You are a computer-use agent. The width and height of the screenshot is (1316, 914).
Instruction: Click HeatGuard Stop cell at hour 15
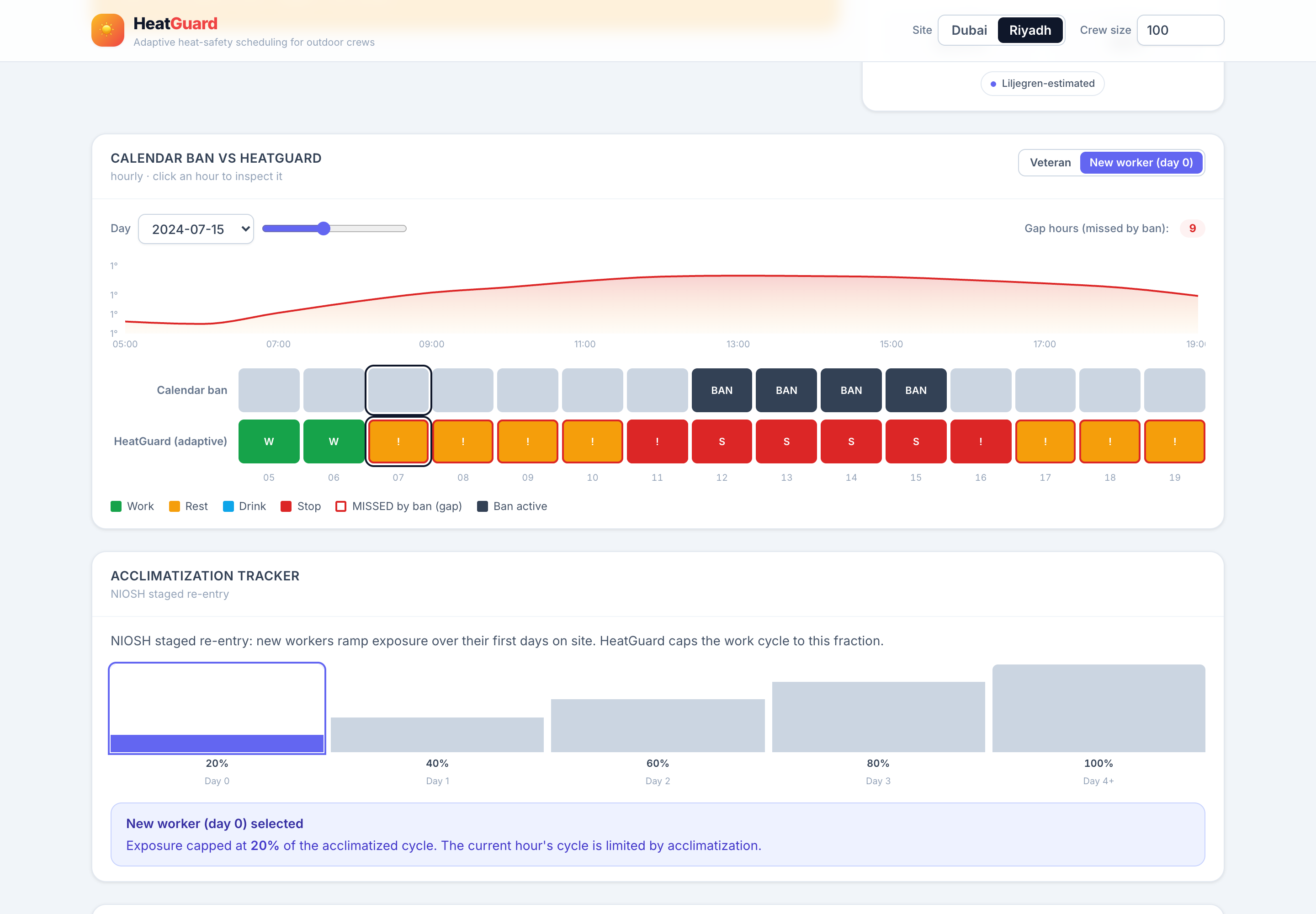(916, 441)
